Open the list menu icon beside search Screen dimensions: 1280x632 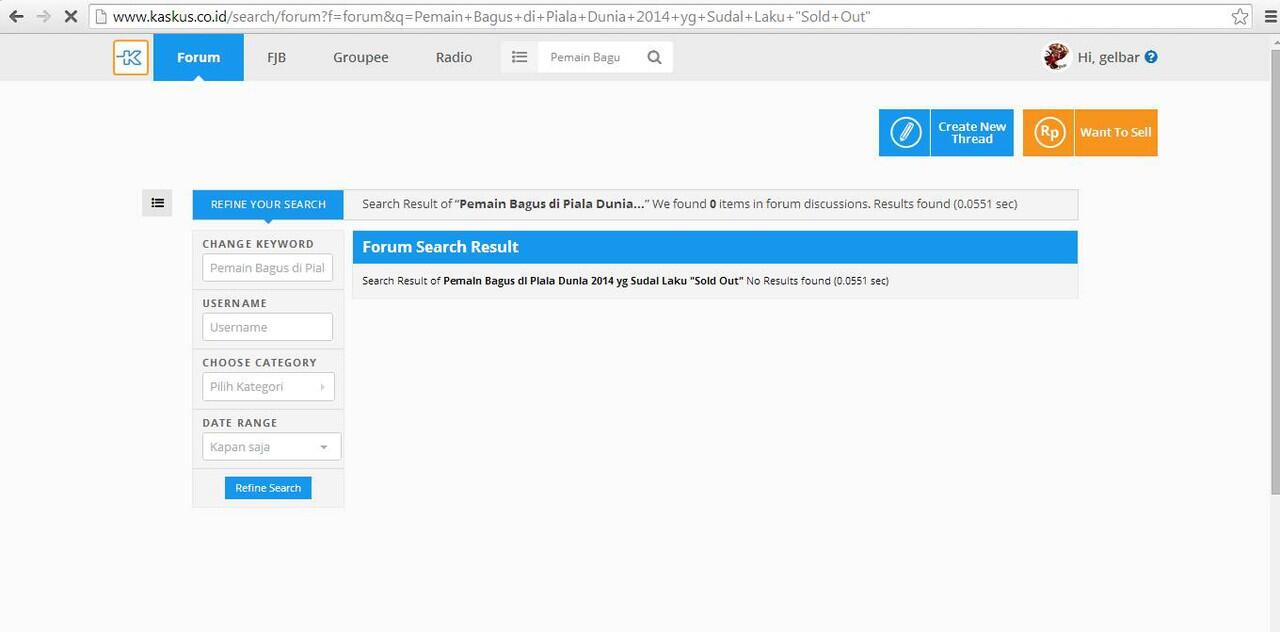point(519,57)
